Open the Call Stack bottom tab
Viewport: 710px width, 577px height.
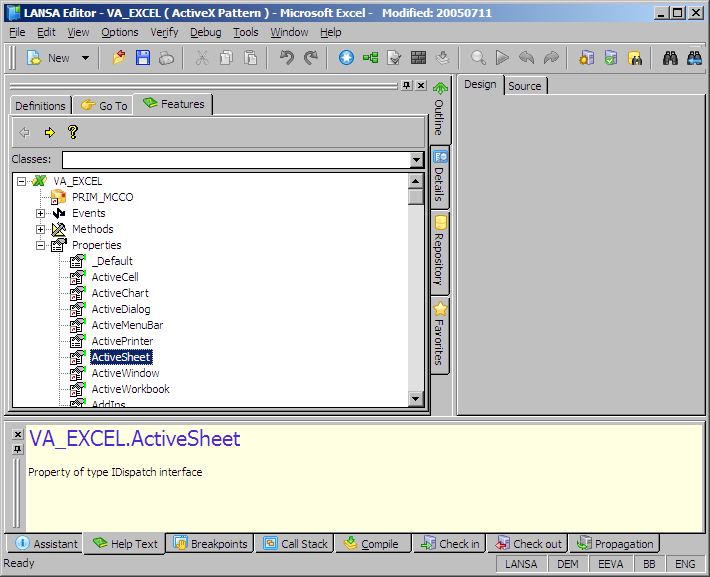(295, 543)
